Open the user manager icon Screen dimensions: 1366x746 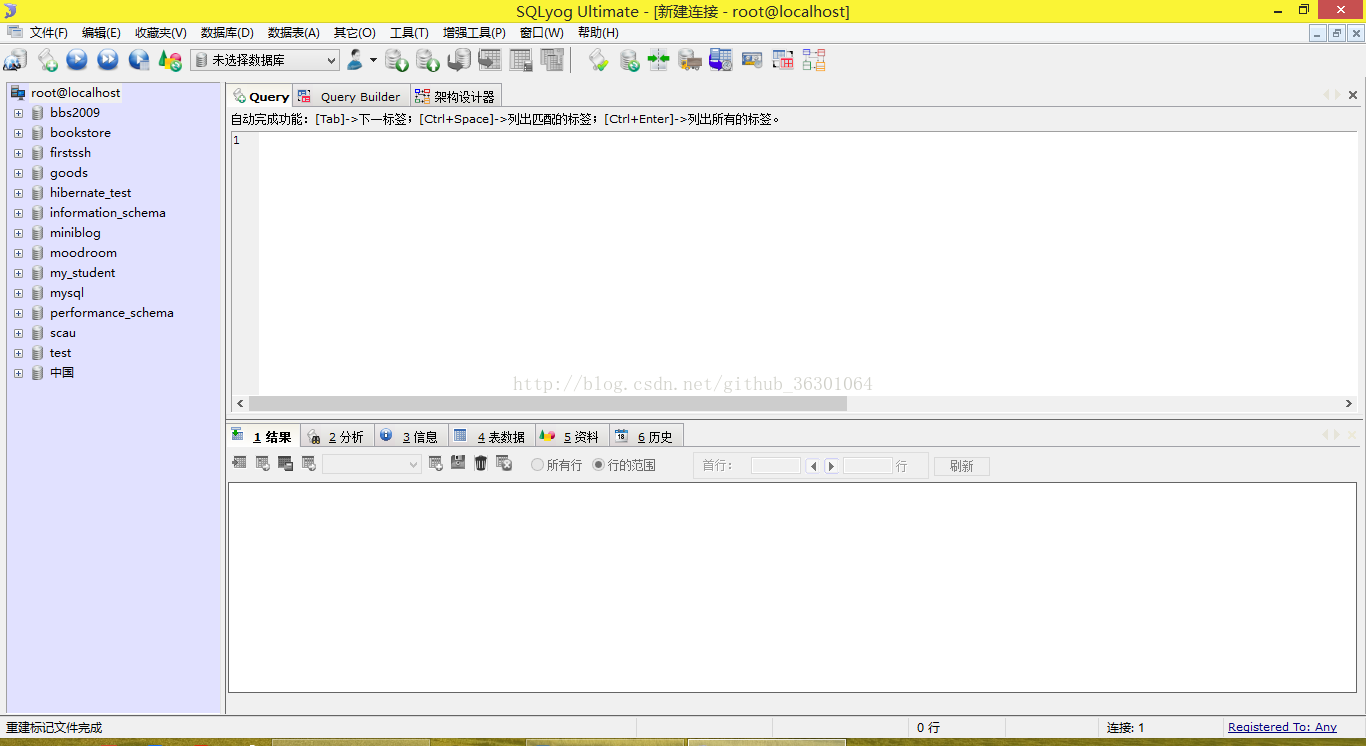[355, 60]
